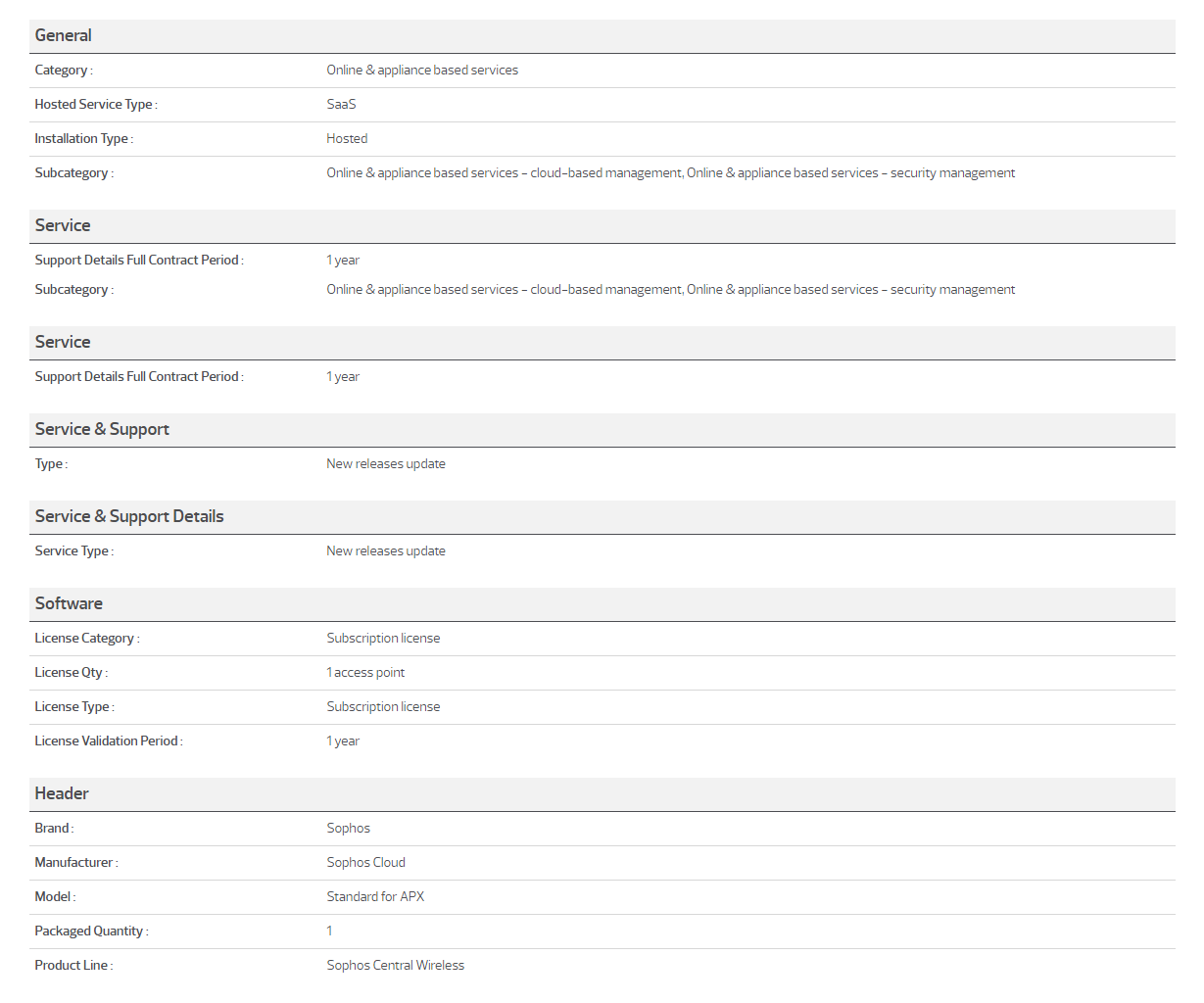Select the Sophos value in Brand row
Viewport: 1204px width, 1003px height.
(x=348, y=829)
